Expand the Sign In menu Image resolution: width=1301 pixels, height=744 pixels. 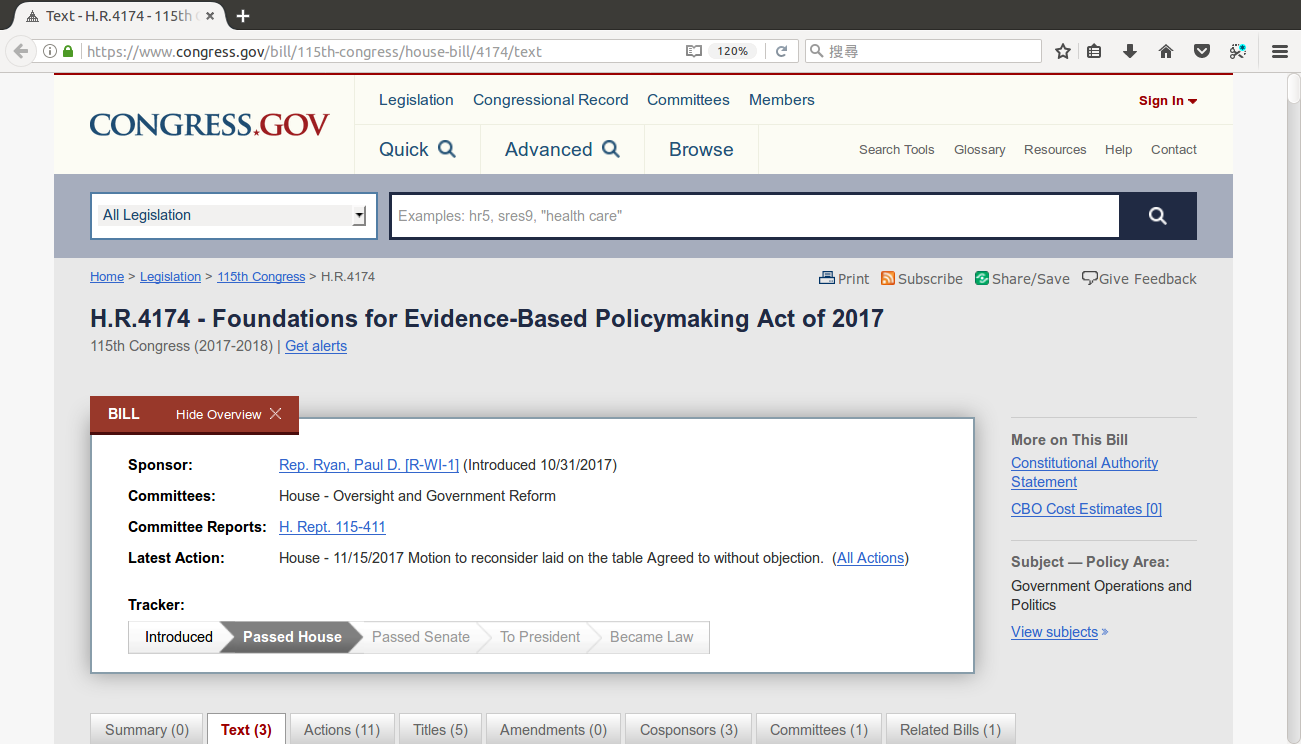click(1167, 100)
